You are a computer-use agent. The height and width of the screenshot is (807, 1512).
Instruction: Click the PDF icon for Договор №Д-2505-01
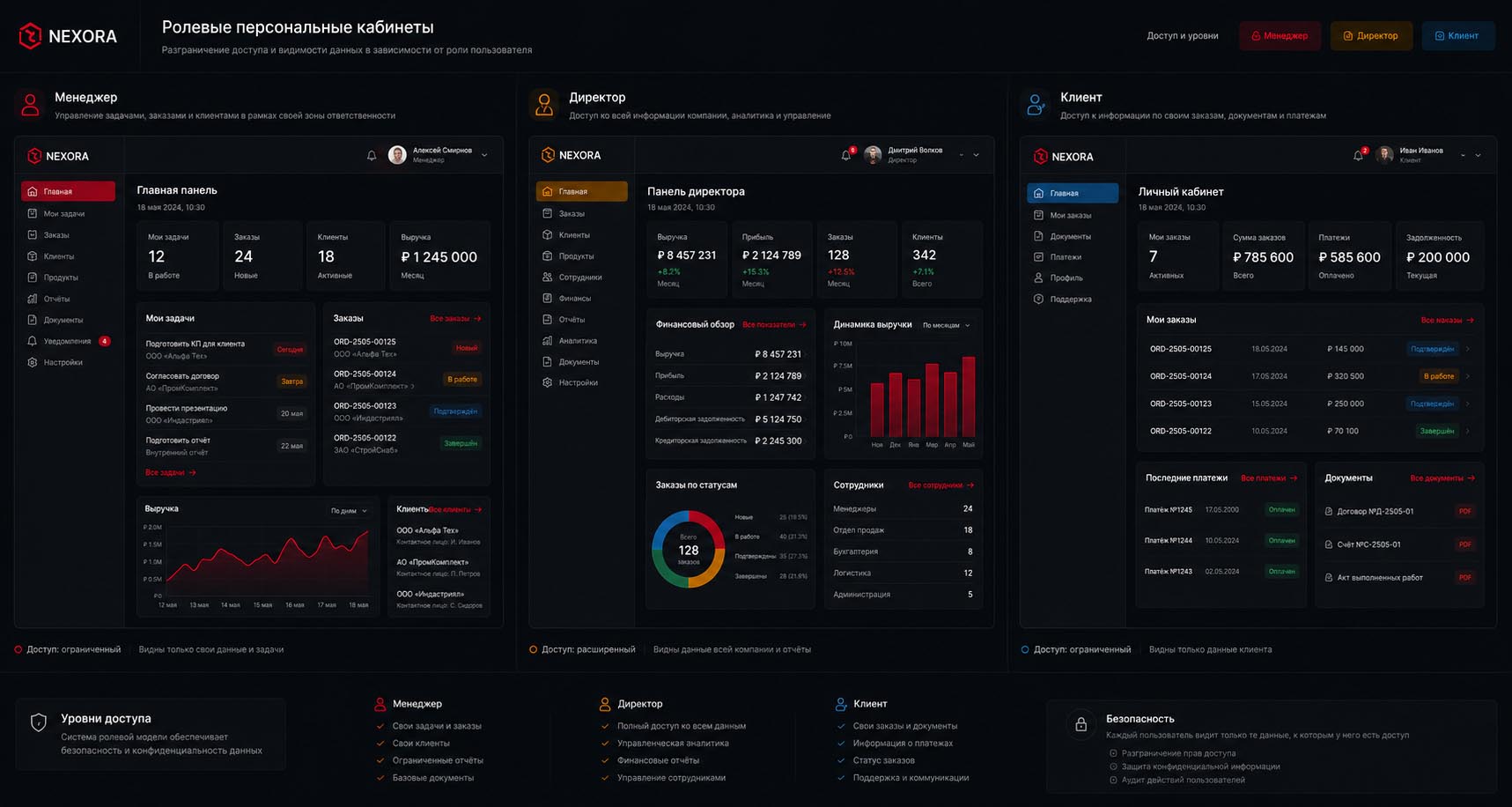[1464, 511]
